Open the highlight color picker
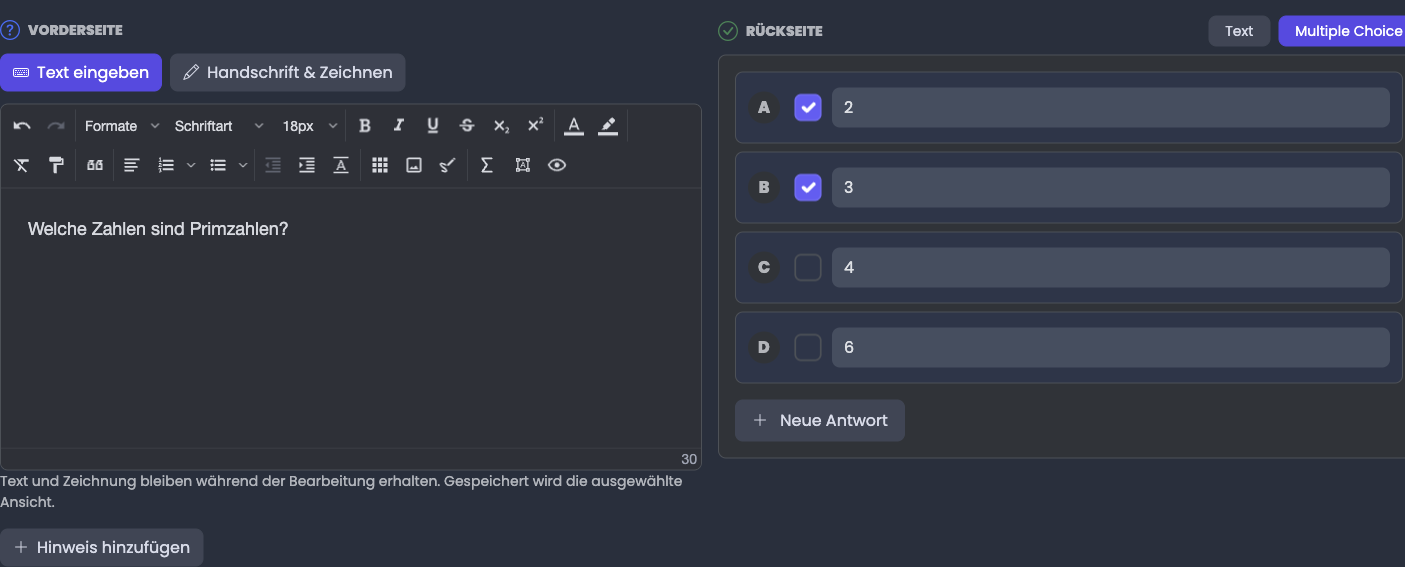The image size is (1405, 567). click(x=608, y=126)
